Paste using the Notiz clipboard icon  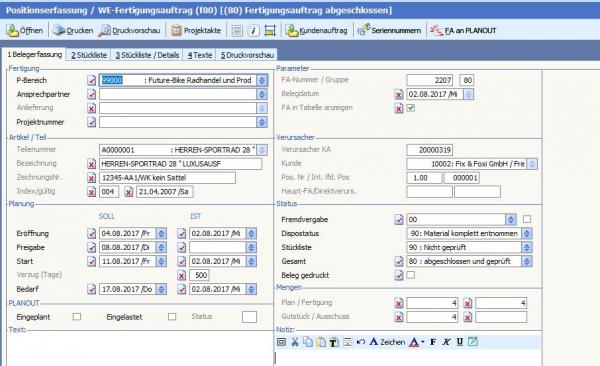(321, 342)
